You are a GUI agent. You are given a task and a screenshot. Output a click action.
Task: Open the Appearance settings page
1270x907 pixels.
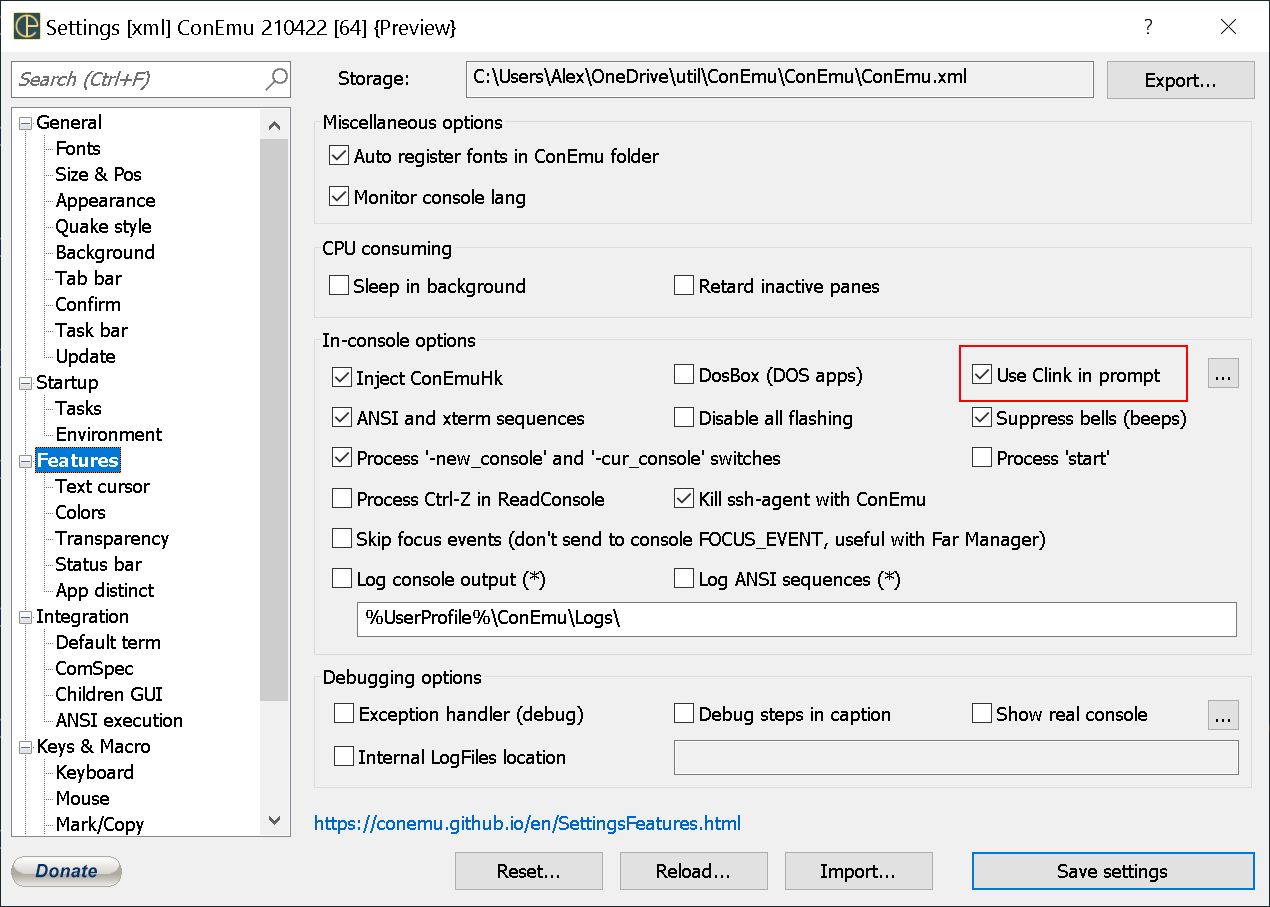(105, 200)
